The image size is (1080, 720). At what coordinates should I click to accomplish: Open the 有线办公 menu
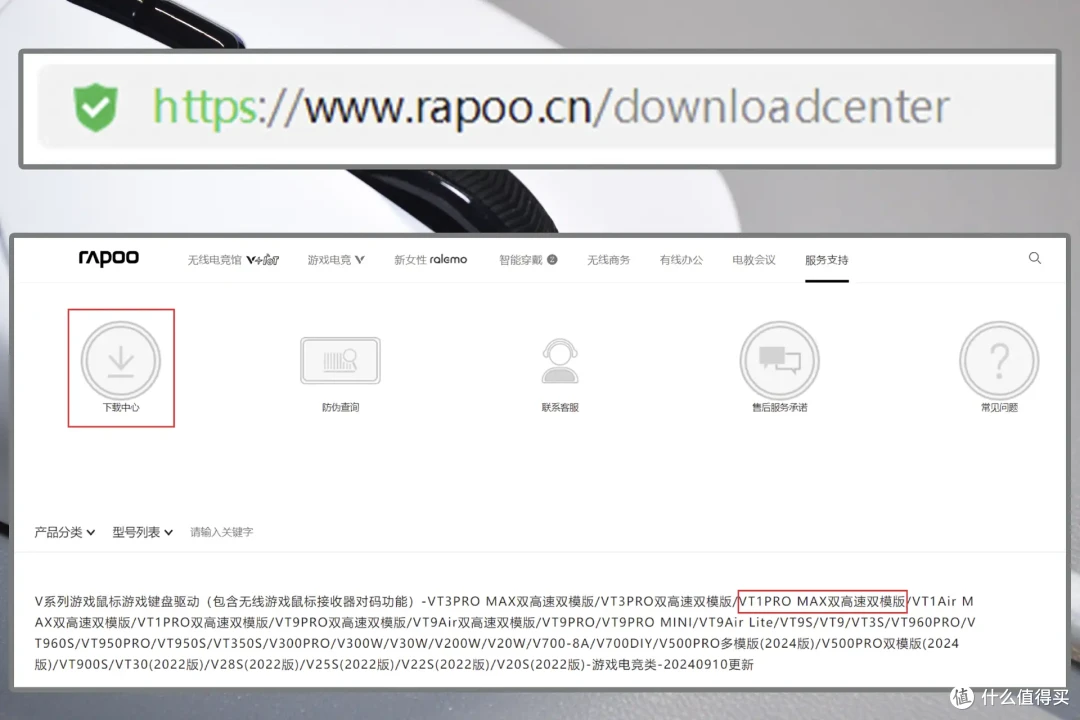681,260
